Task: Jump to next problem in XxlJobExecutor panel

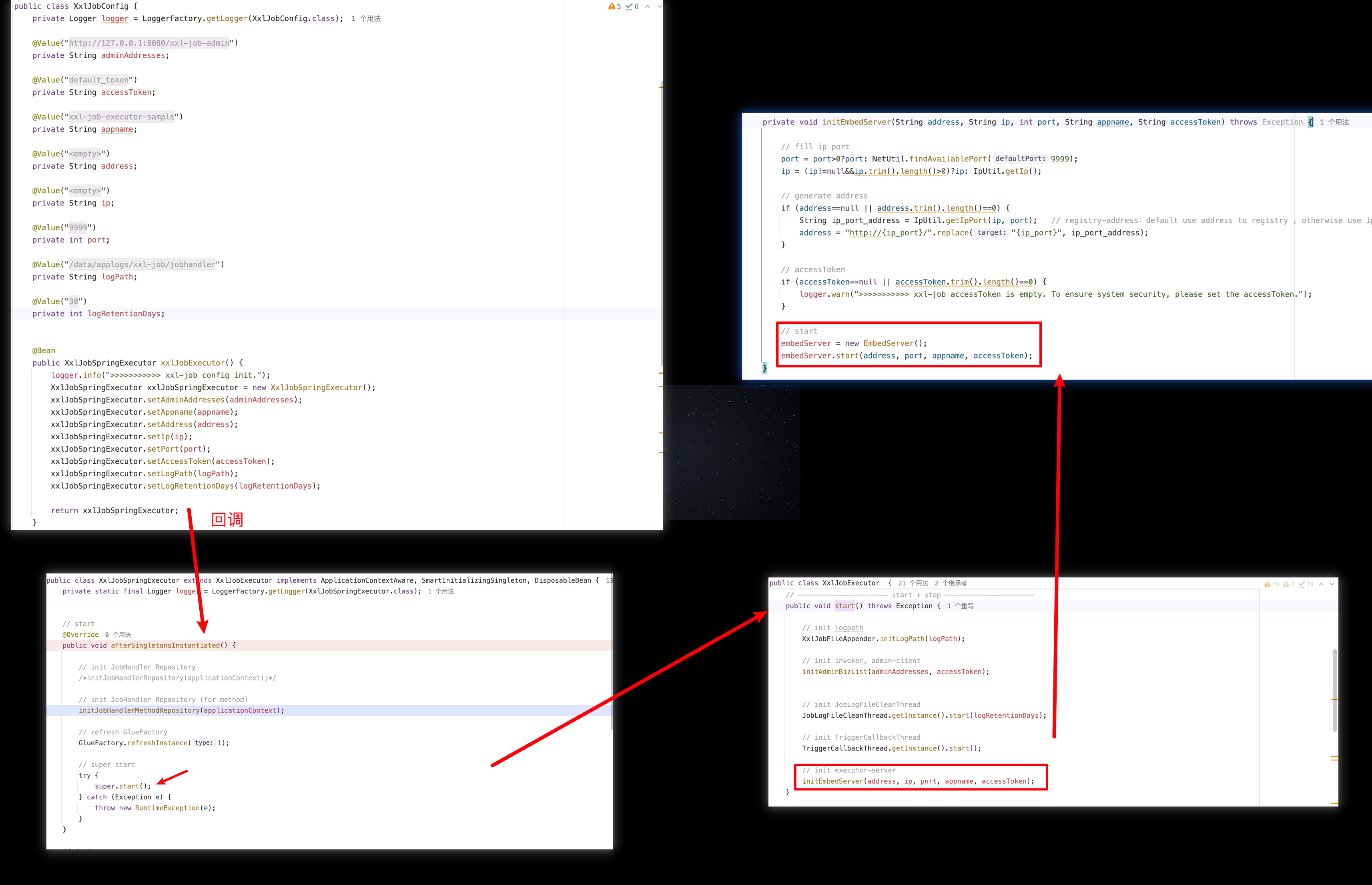Action: [1332, 584]
